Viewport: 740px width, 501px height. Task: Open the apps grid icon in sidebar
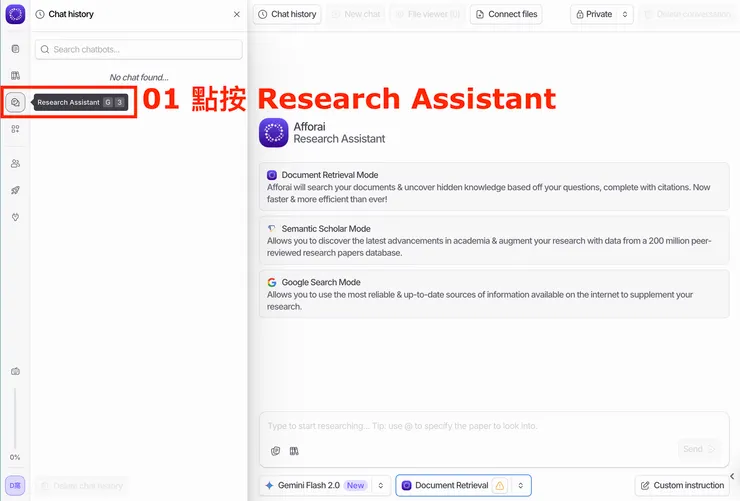(15, 129)
